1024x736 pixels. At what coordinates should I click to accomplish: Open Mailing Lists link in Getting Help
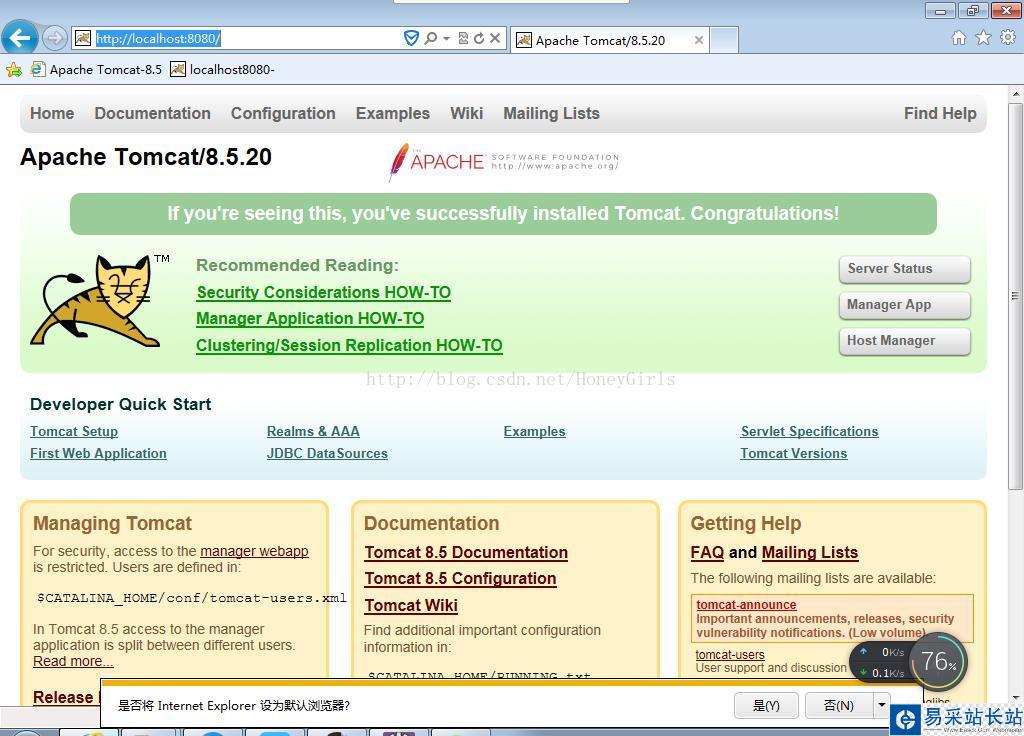pos(810,552)
